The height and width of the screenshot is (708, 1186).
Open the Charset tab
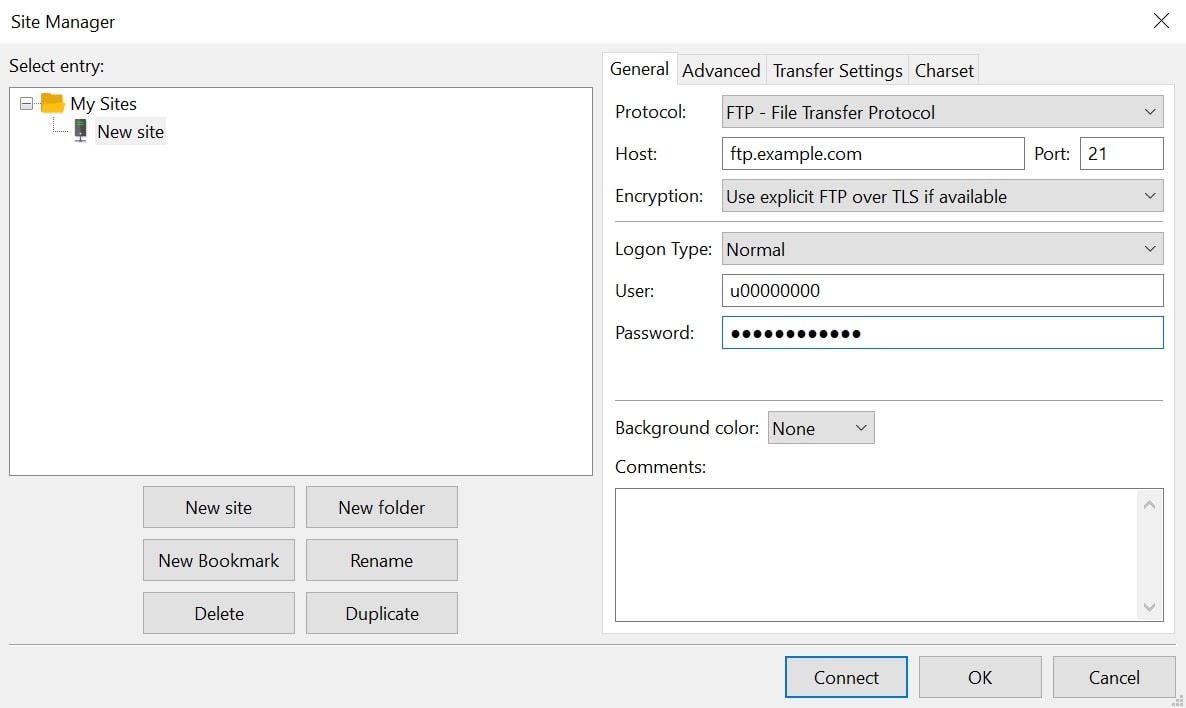coord(944,70)
